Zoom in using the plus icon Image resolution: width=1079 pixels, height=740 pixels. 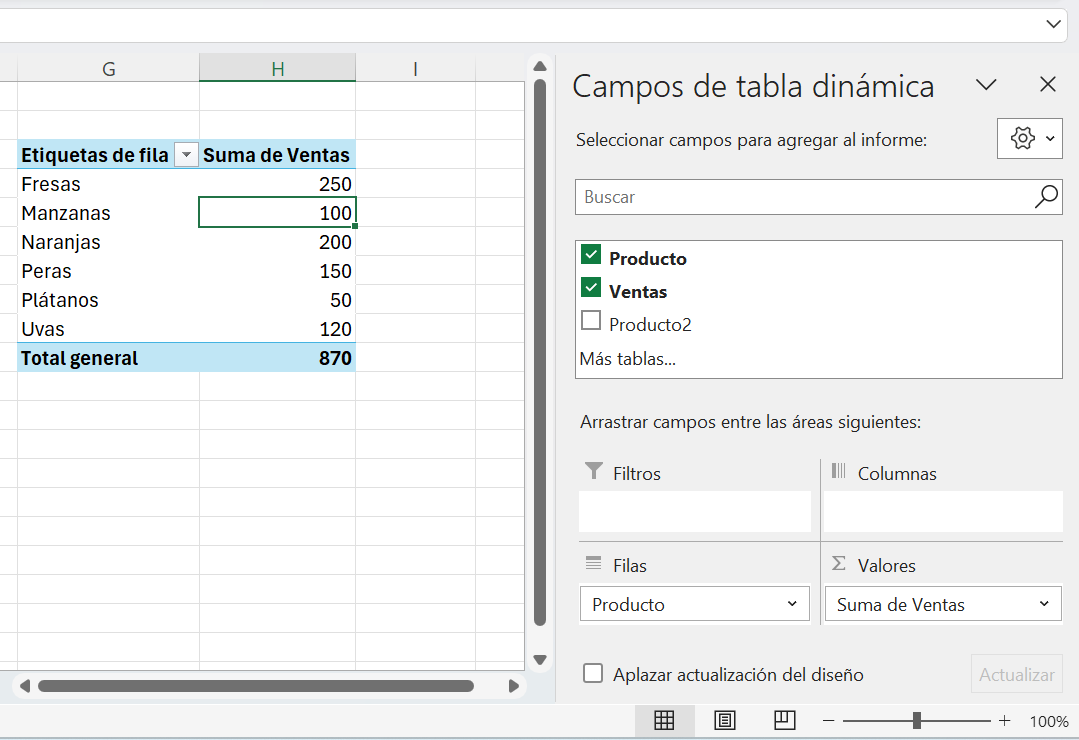(1004, 720)
